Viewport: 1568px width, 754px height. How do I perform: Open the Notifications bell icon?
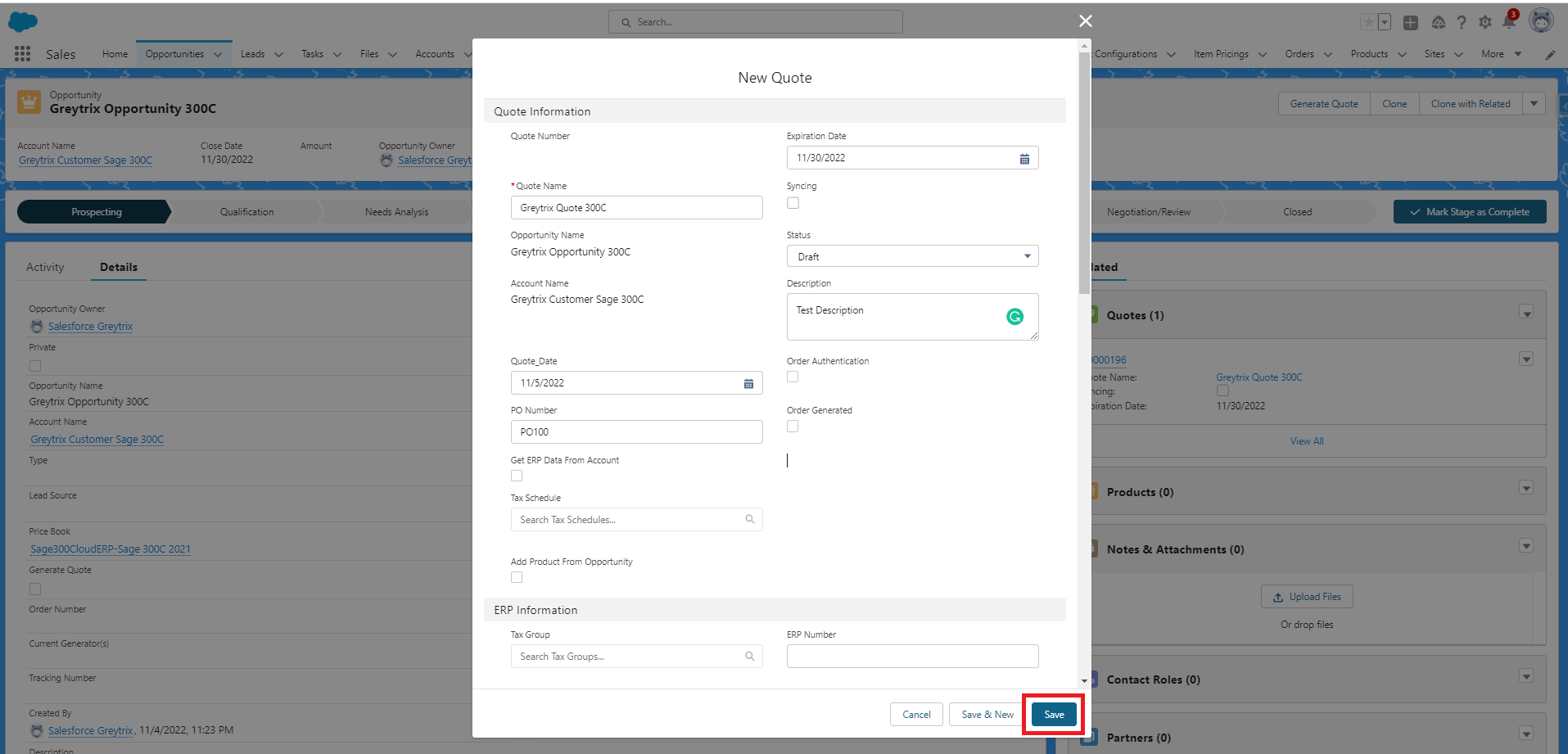pos(1509,21)
